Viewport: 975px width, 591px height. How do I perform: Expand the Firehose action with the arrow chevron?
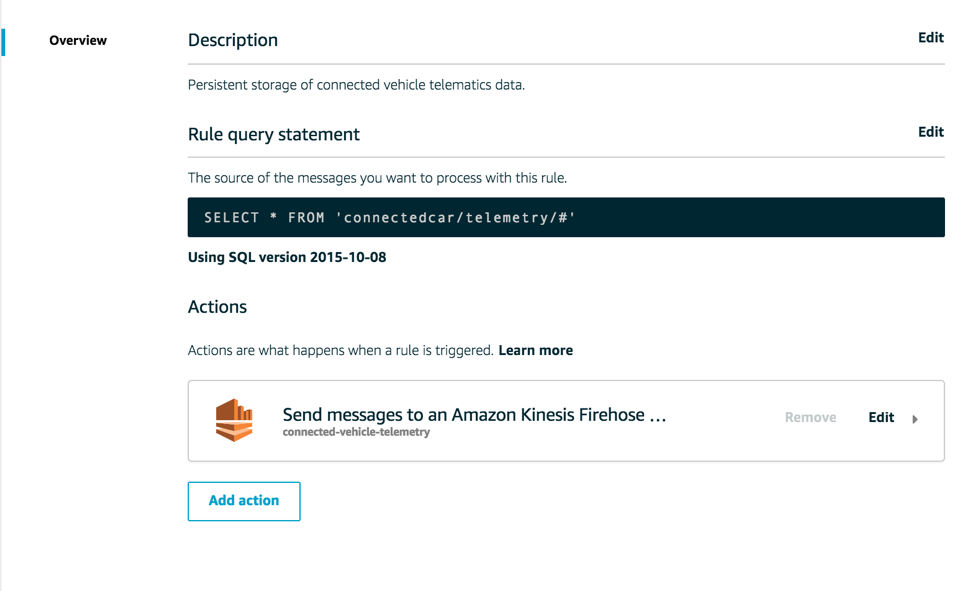pos(915,419)
